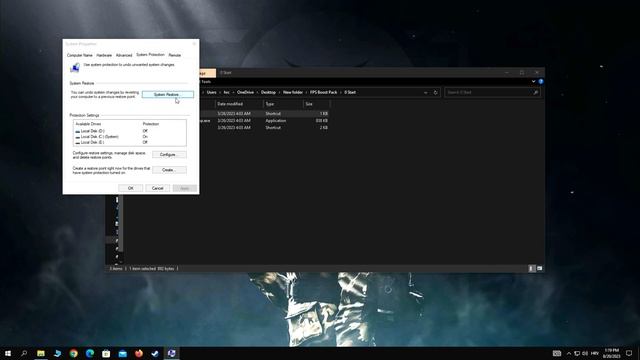The image size is (640, 360).
Task: Click Protection column header in drives list
Action: pyautogui.click(x=151, y=124)
